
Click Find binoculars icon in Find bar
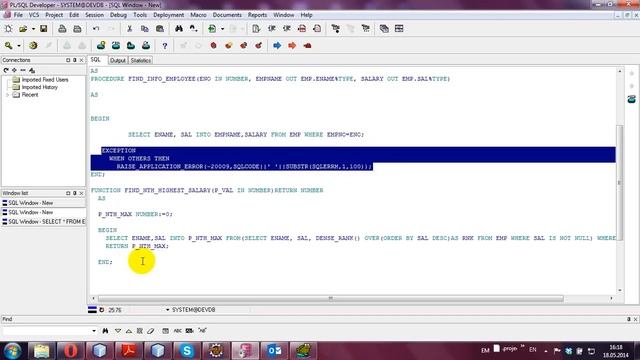[x=105, y=331]
